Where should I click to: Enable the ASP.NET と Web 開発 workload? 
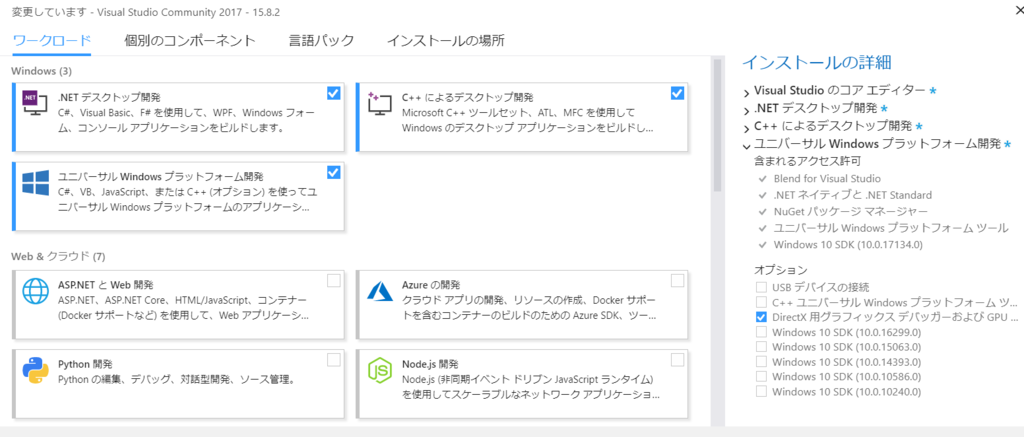334,281
